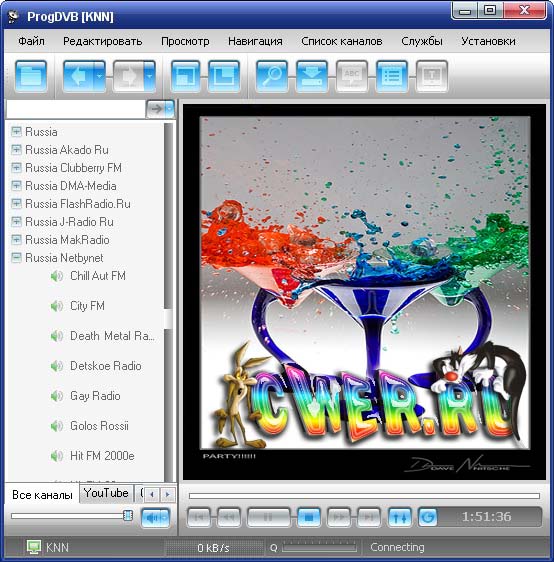This screenshot has height=562, width=554.
Task: Click the rewind playback button
Action: click(229, 517)
